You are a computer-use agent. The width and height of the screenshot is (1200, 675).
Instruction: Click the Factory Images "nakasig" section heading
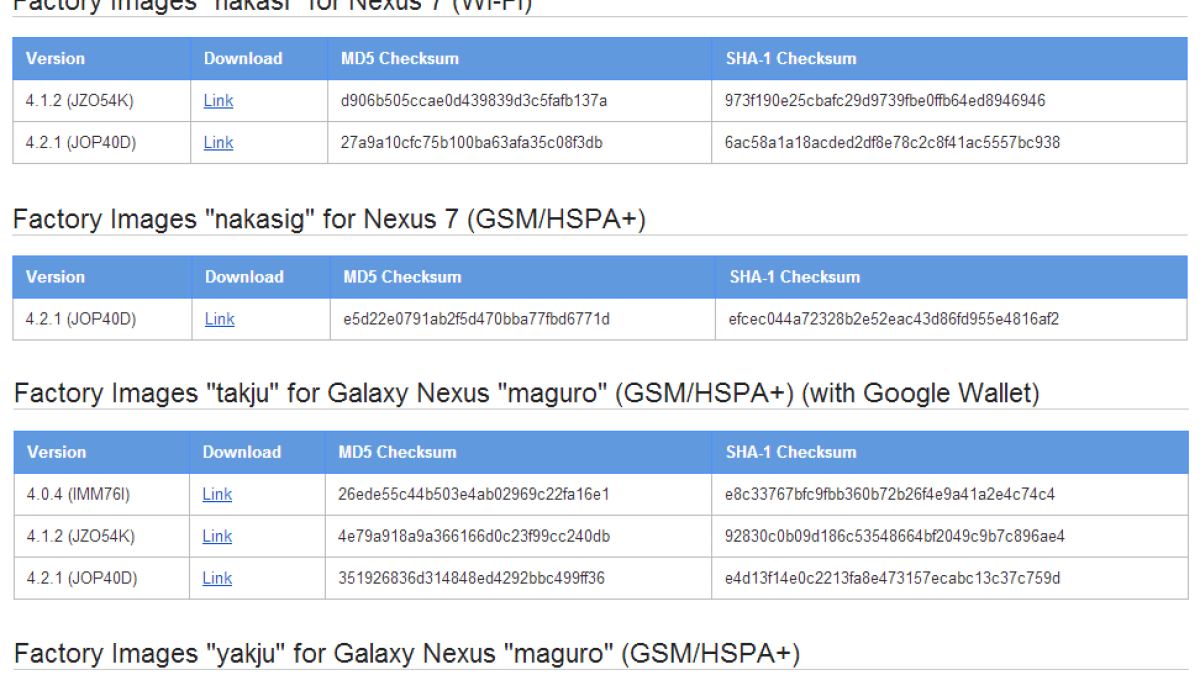329,219
